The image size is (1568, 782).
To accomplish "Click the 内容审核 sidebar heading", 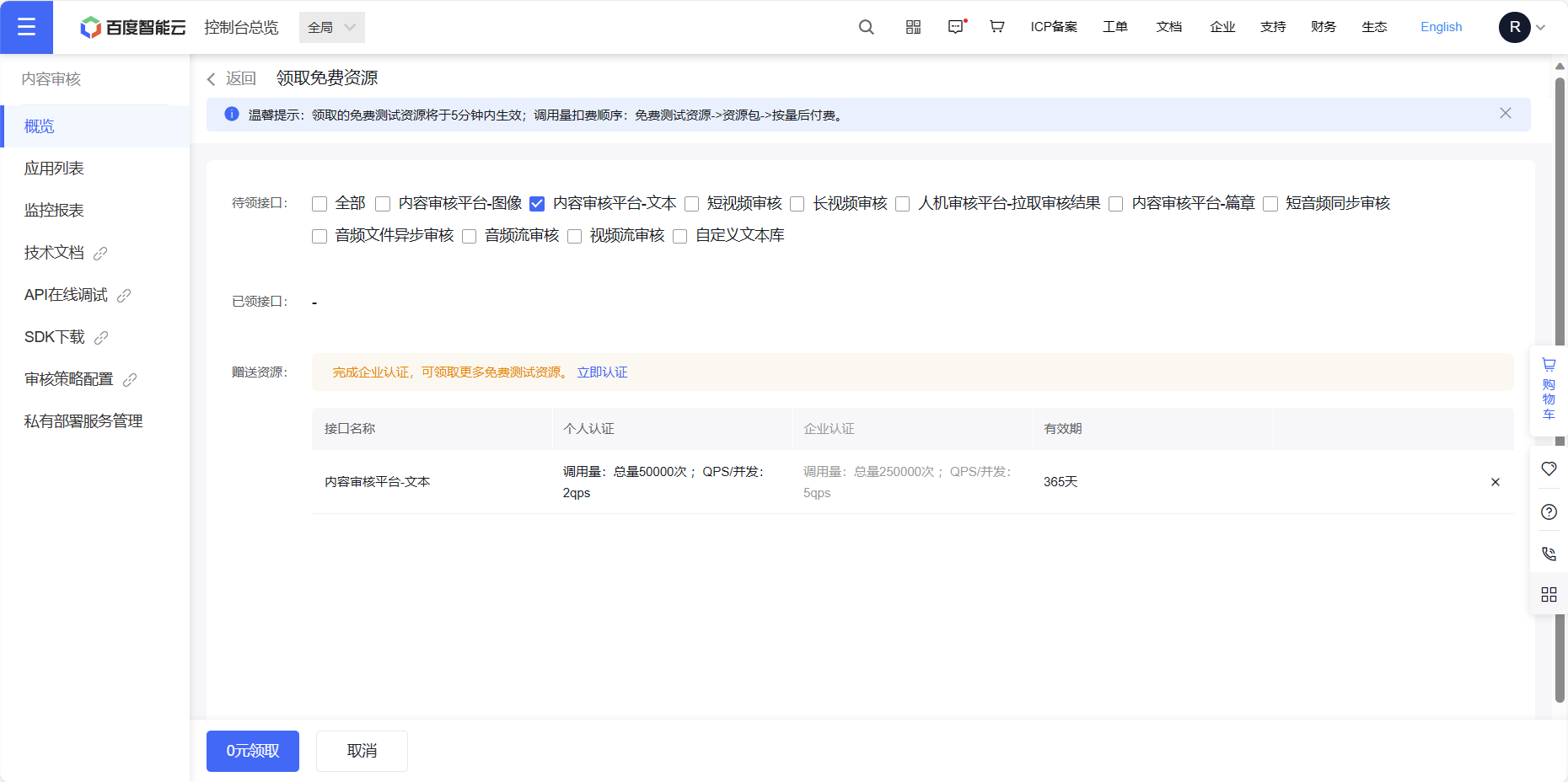I will pos(51,79).
